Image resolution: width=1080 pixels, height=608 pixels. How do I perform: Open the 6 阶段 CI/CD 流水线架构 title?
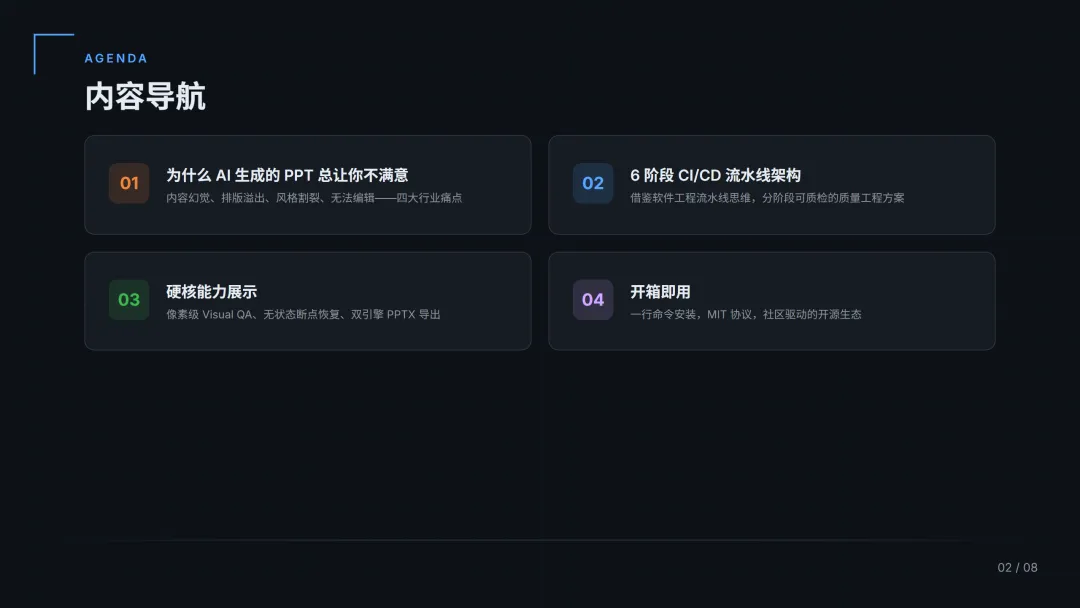click(715, 175)
